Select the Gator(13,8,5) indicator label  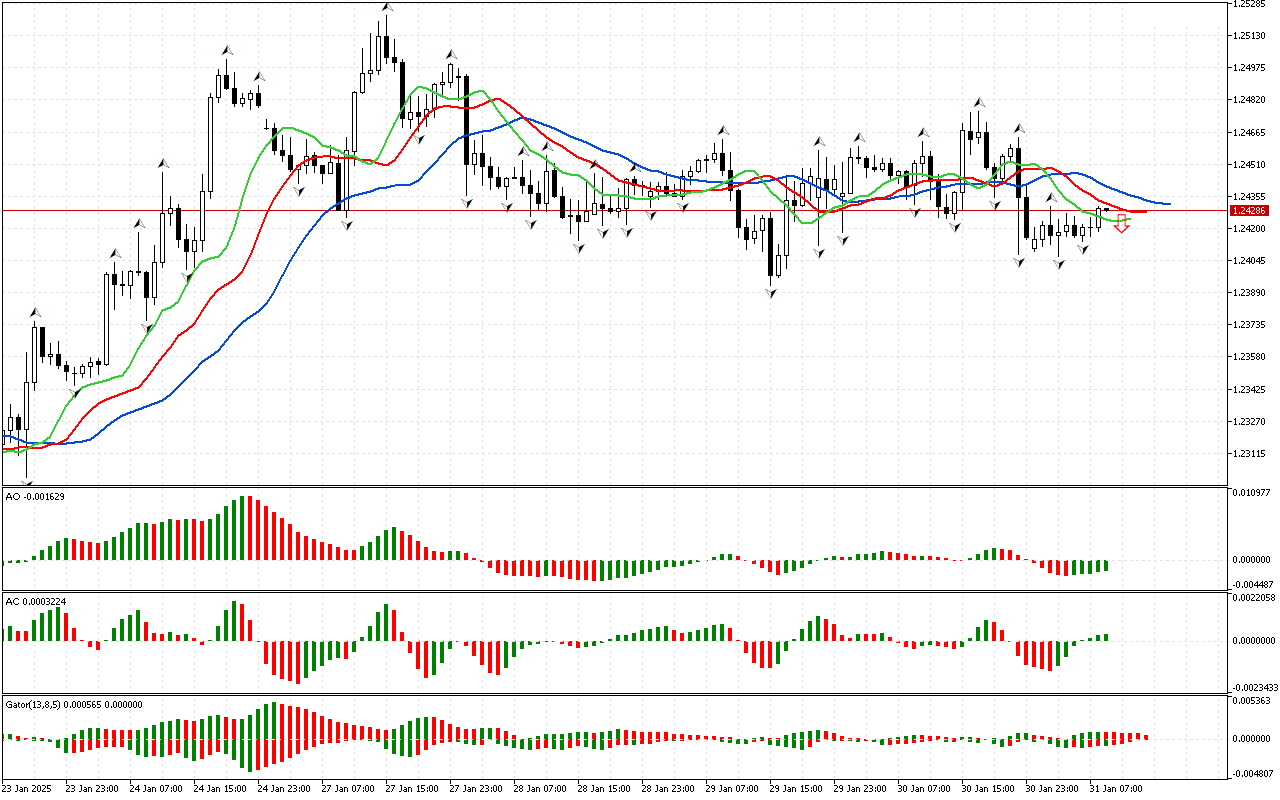[74, 704]
